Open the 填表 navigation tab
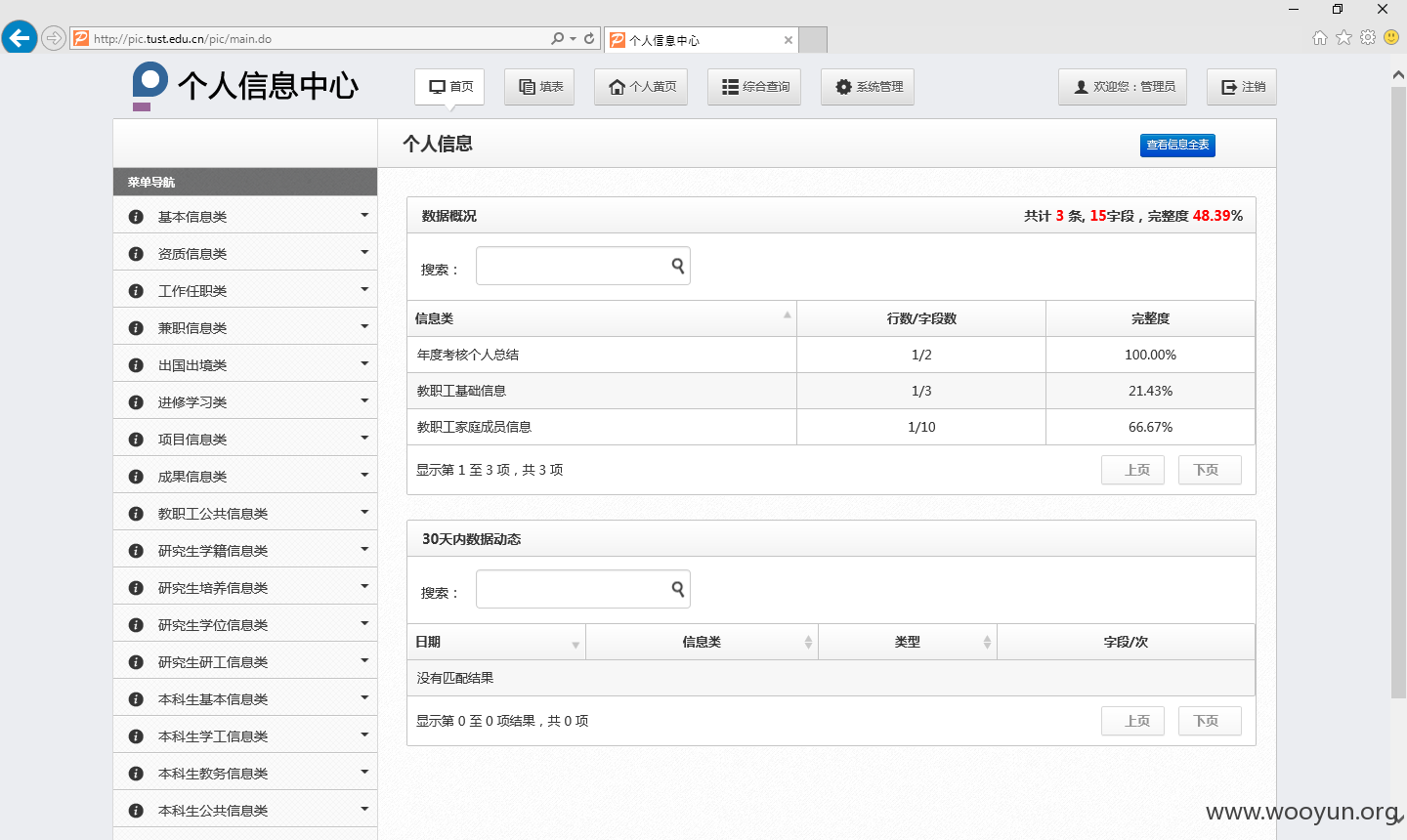This screenshot has width=1407, height=840. pyautogui.click(x=539, y=87)
